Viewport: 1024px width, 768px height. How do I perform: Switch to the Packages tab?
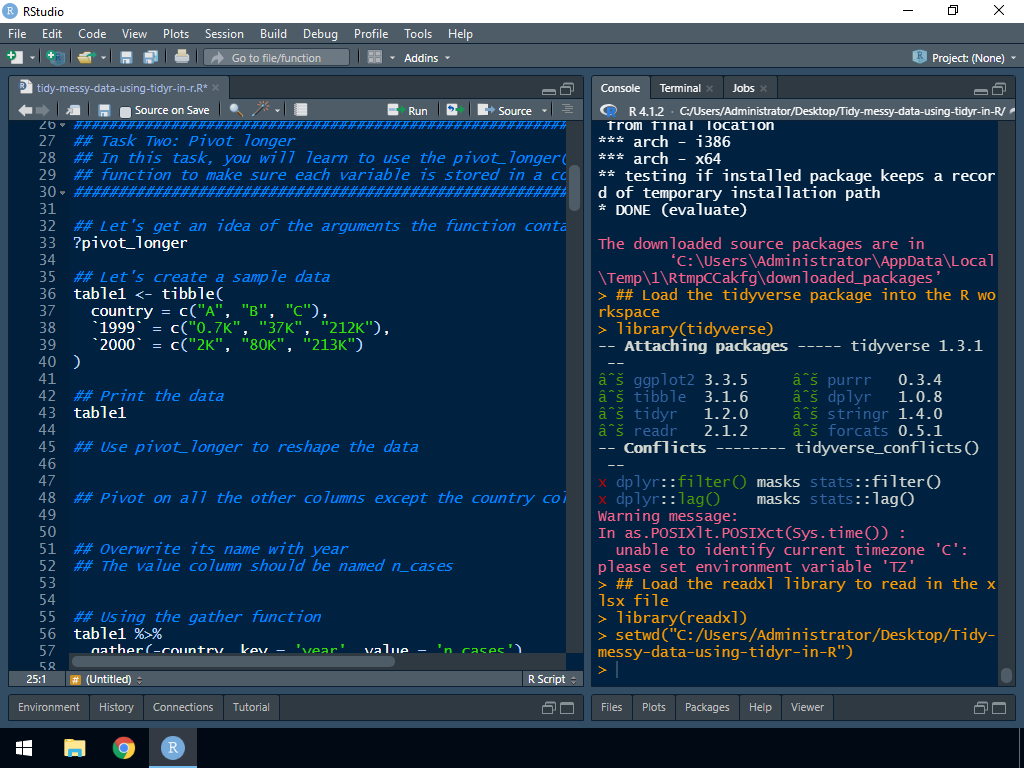pyautogui.click(x=707, y=707)
